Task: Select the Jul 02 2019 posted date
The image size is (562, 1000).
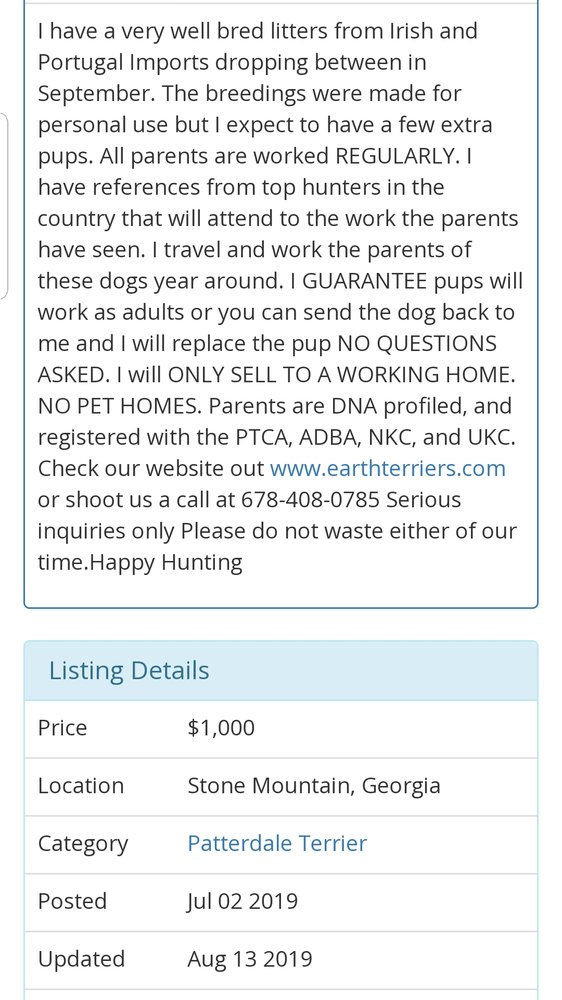Action: [x=242, y=902]
